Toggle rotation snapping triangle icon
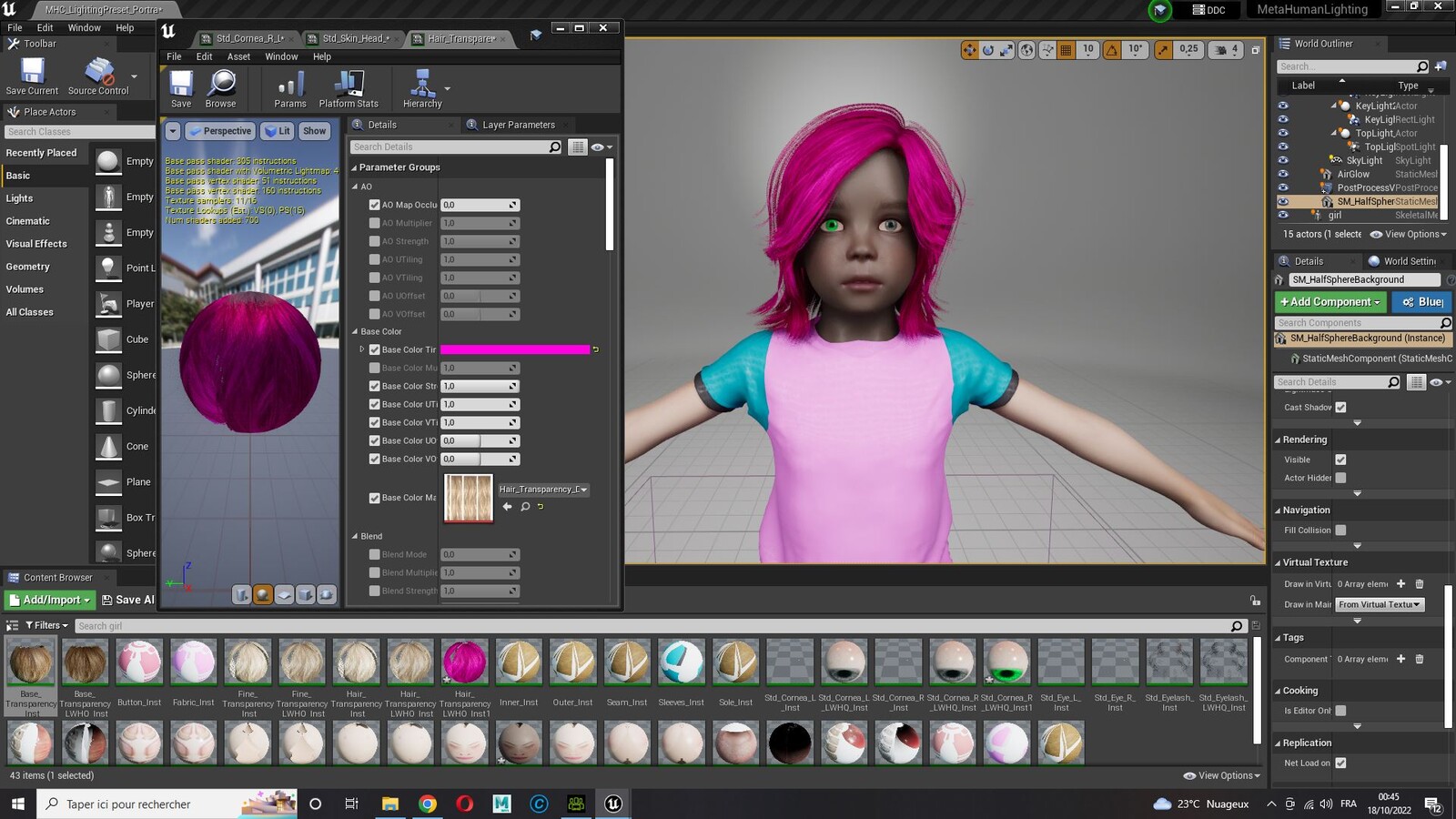1456x819 pixels. (1112, 50)
